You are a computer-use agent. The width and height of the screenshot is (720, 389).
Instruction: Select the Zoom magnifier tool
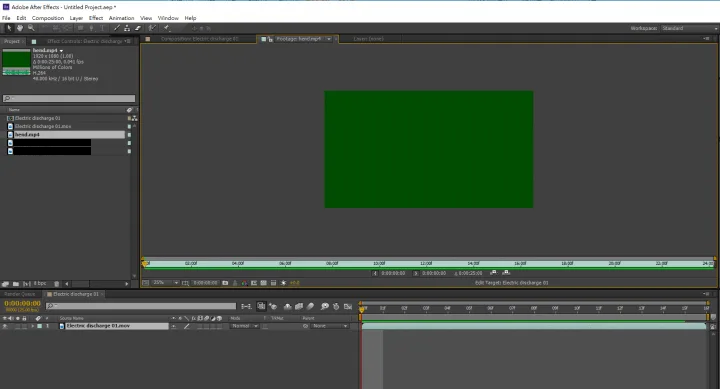click(x=31, y=28)
